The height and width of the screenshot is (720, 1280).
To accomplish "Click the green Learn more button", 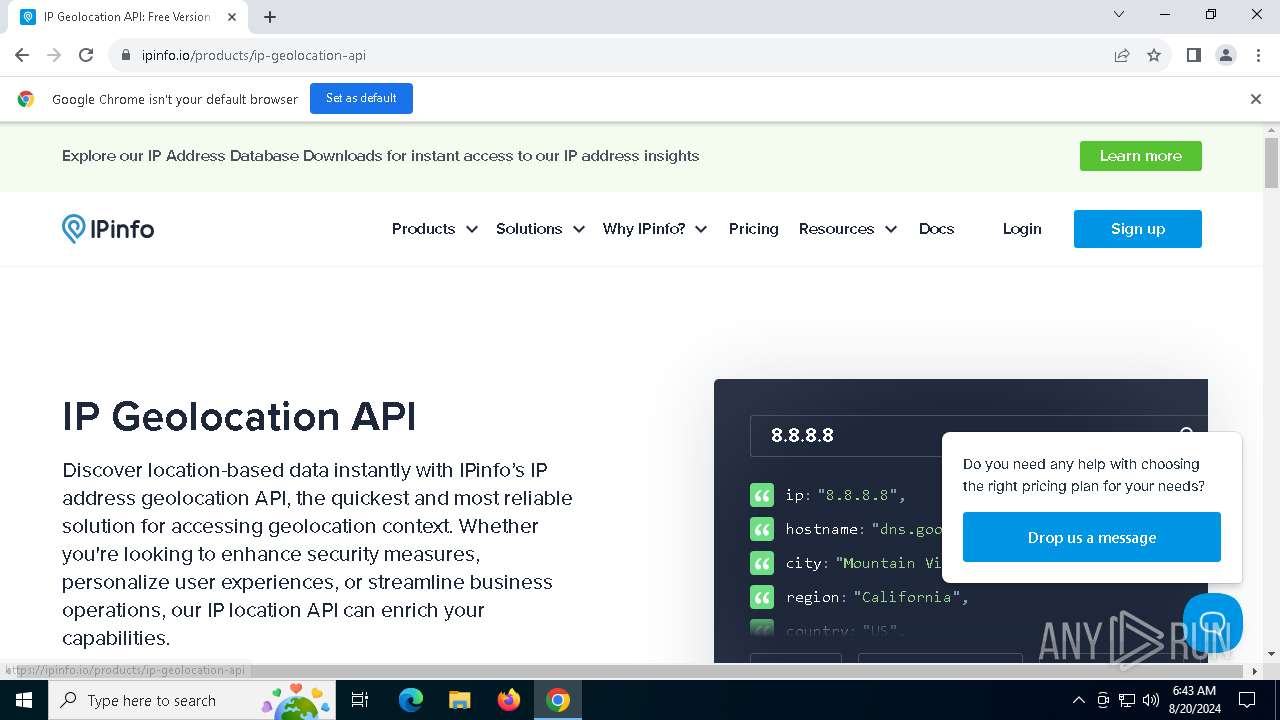I will pos(1141,156).
